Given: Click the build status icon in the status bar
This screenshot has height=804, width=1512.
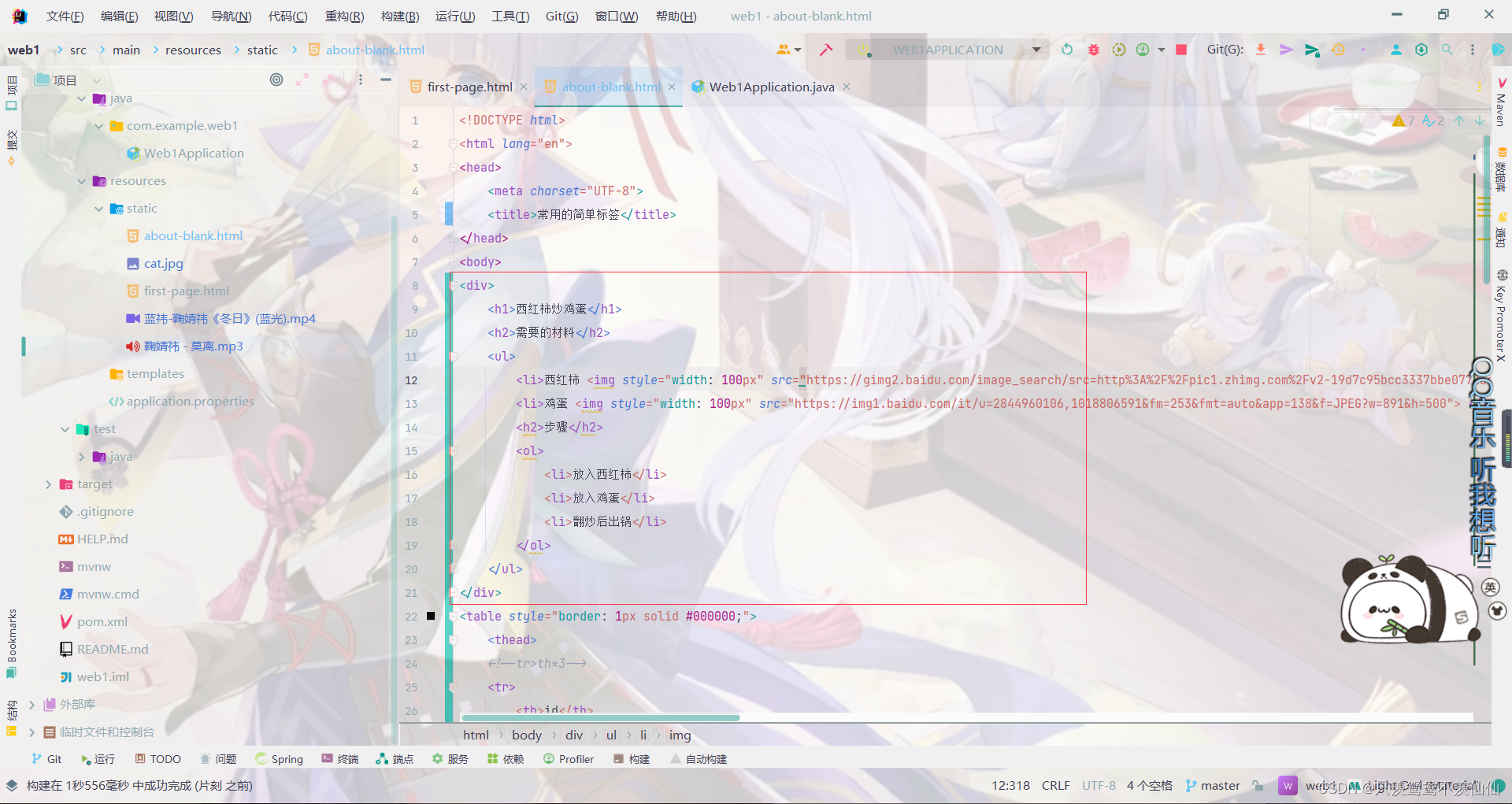Looking at the screenshot, I should coord(12,785).
